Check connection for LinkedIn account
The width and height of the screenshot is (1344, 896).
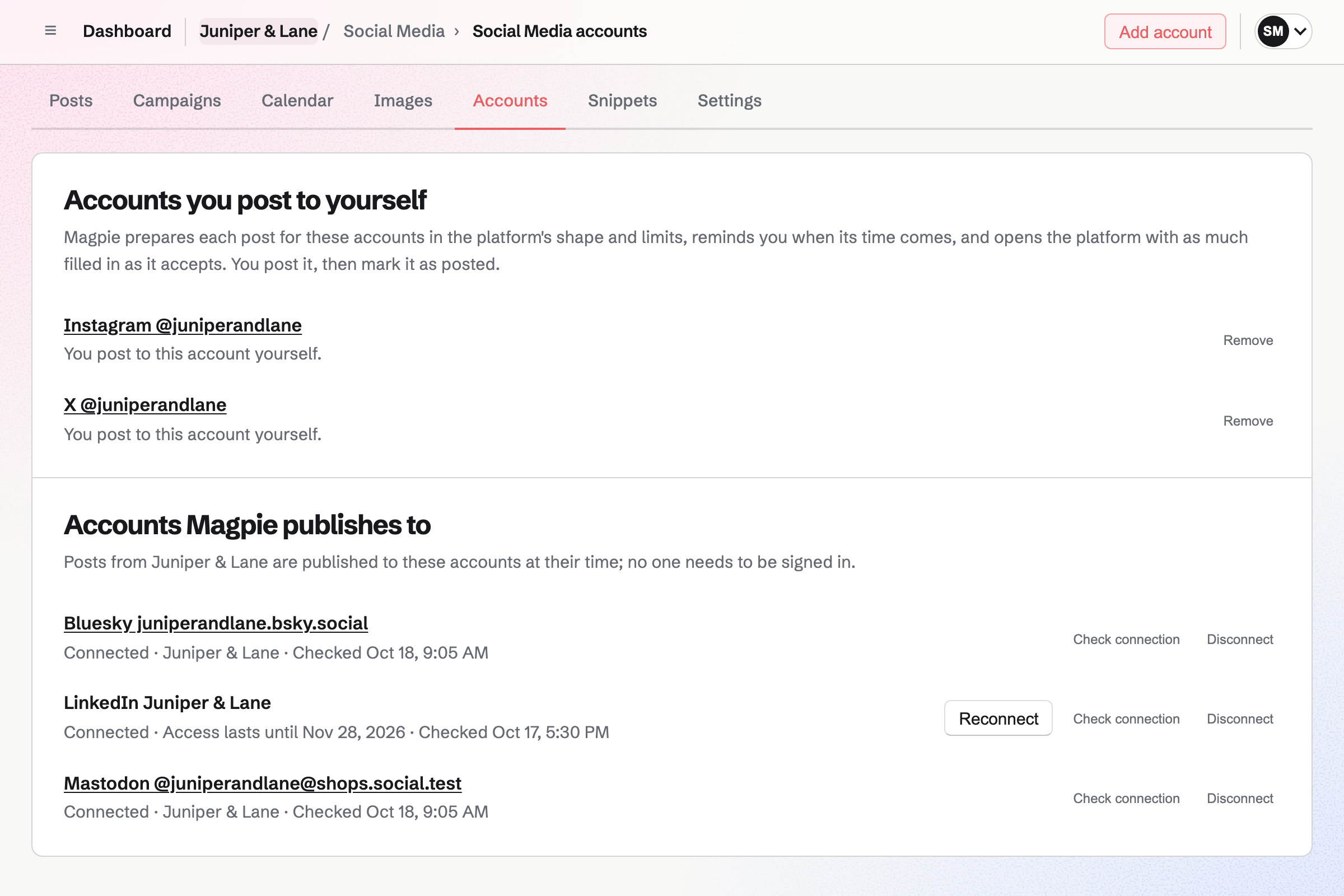click(x=1126, y=719)
